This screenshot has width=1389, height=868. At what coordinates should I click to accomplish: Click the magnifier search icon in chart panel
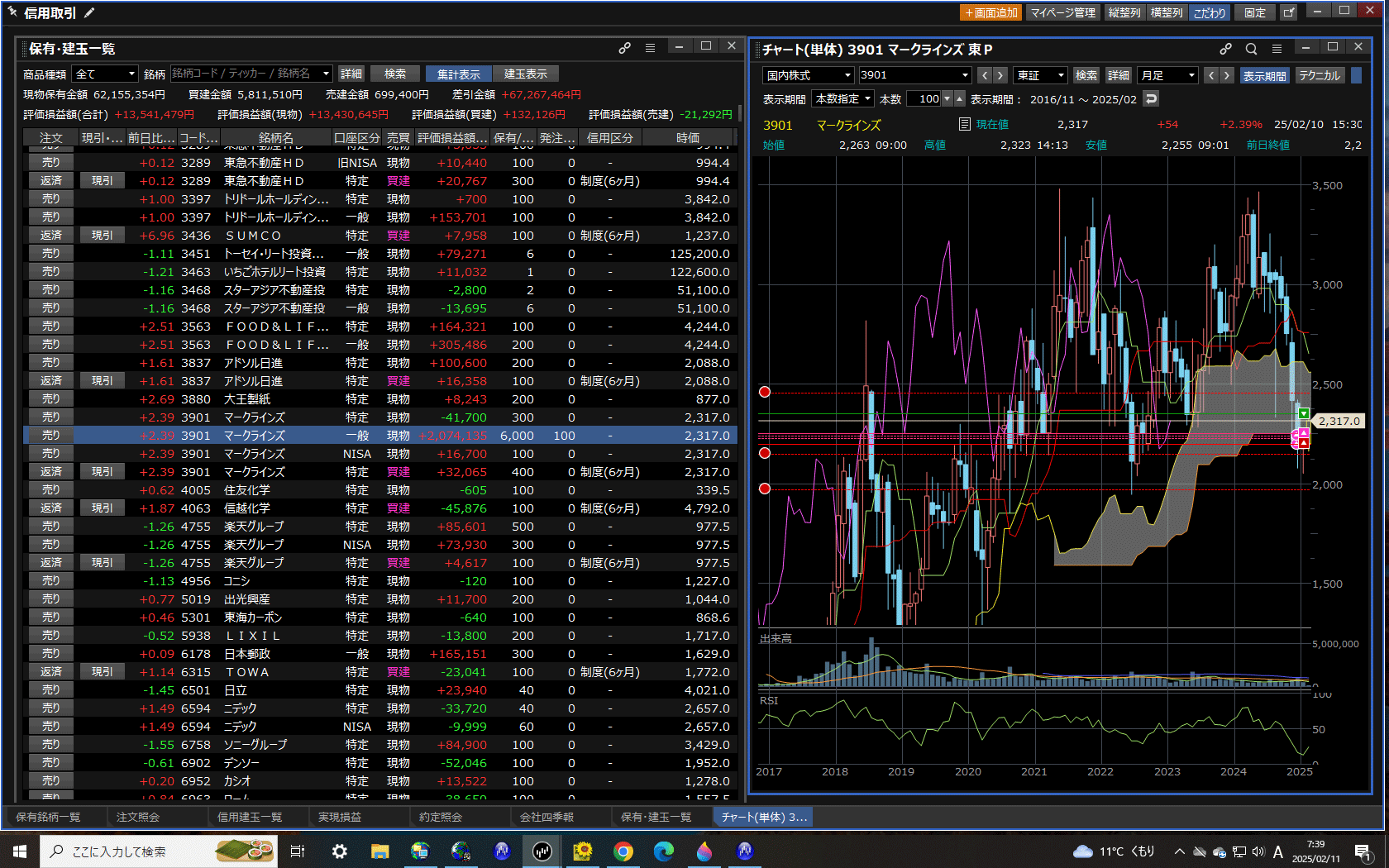click(1252, 49)
